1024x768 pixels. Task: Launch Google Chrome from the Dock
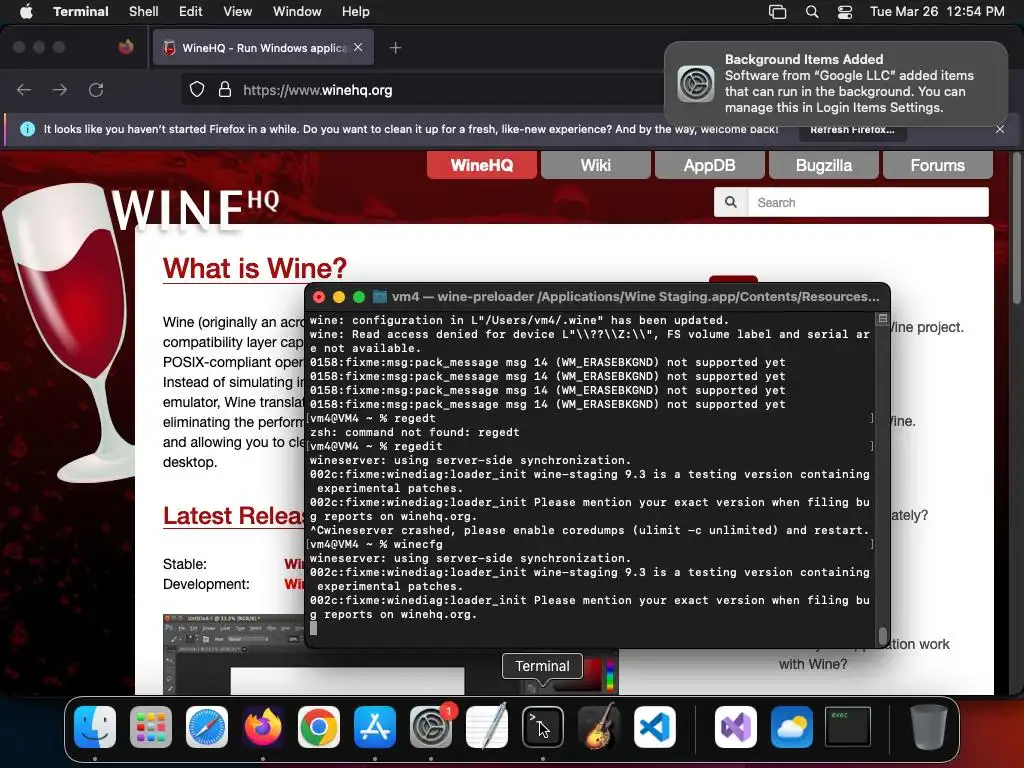click(x=319, y=726)
